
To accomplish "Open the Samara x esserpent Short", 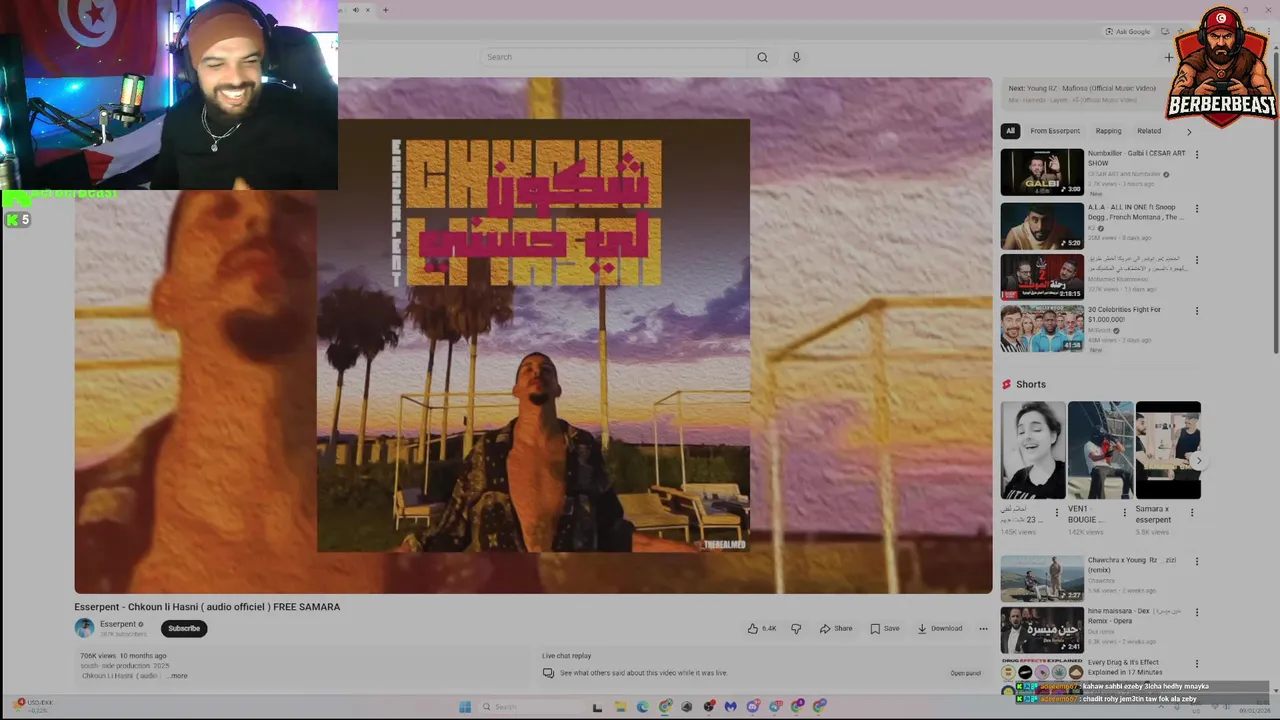I will coord(1168,450).
